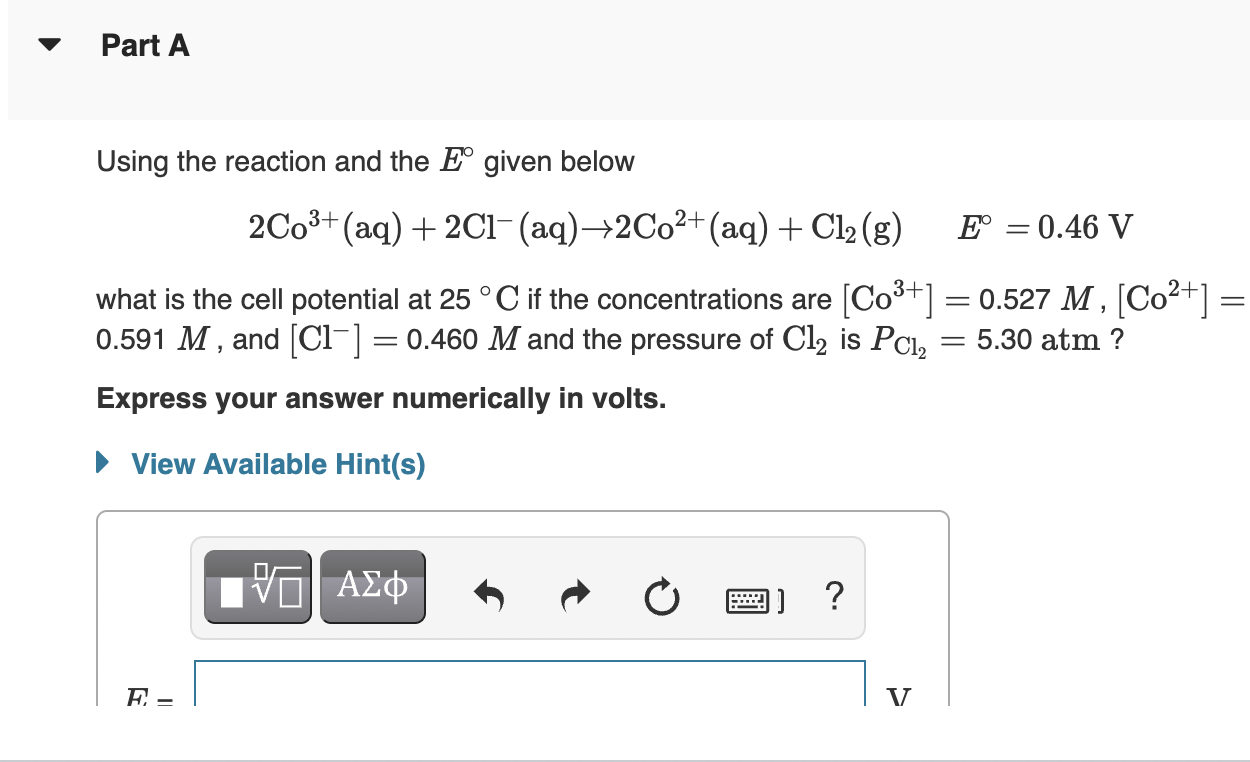
Task: Open the ΑΣφ Greek symbols palette
Action: 372,587
